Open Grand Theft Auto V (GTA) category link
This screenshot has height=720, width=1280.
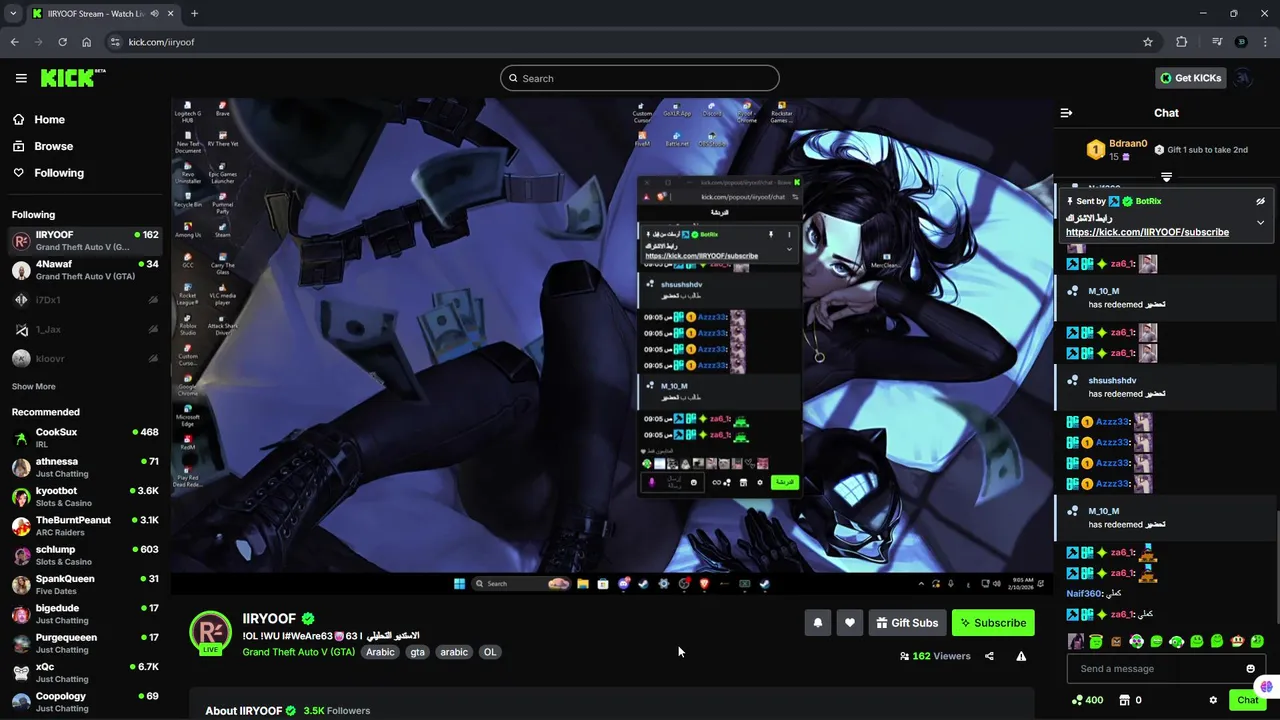coord(299,652)
